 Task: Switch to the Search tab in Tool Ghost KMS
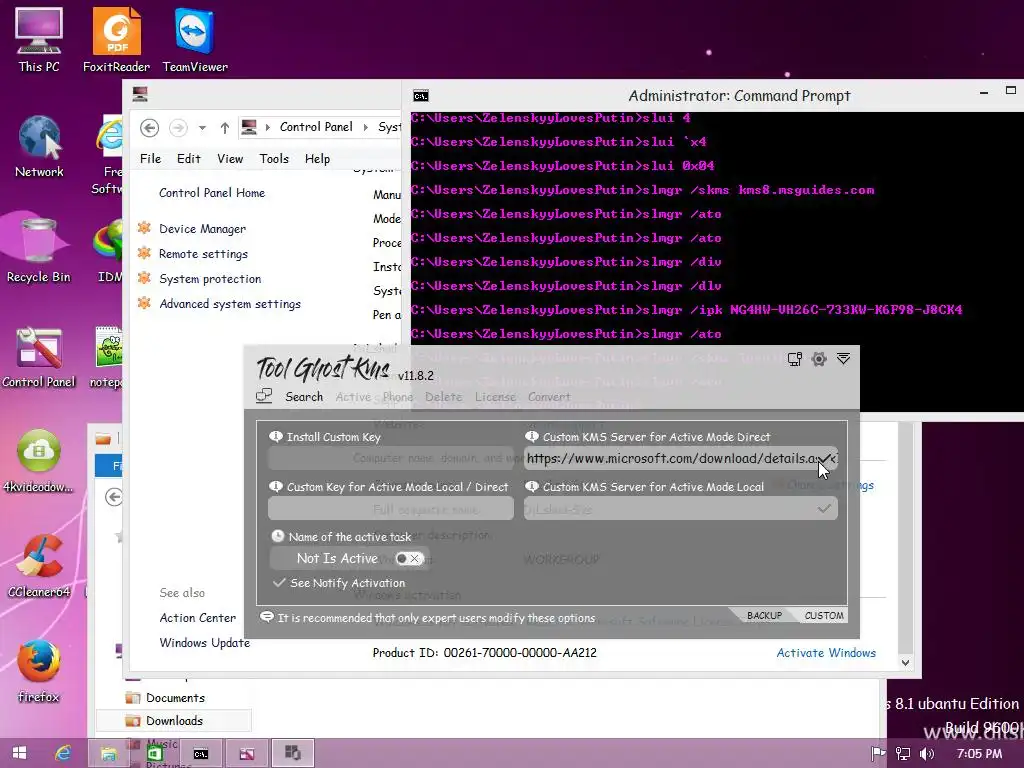tap(304, 396)
